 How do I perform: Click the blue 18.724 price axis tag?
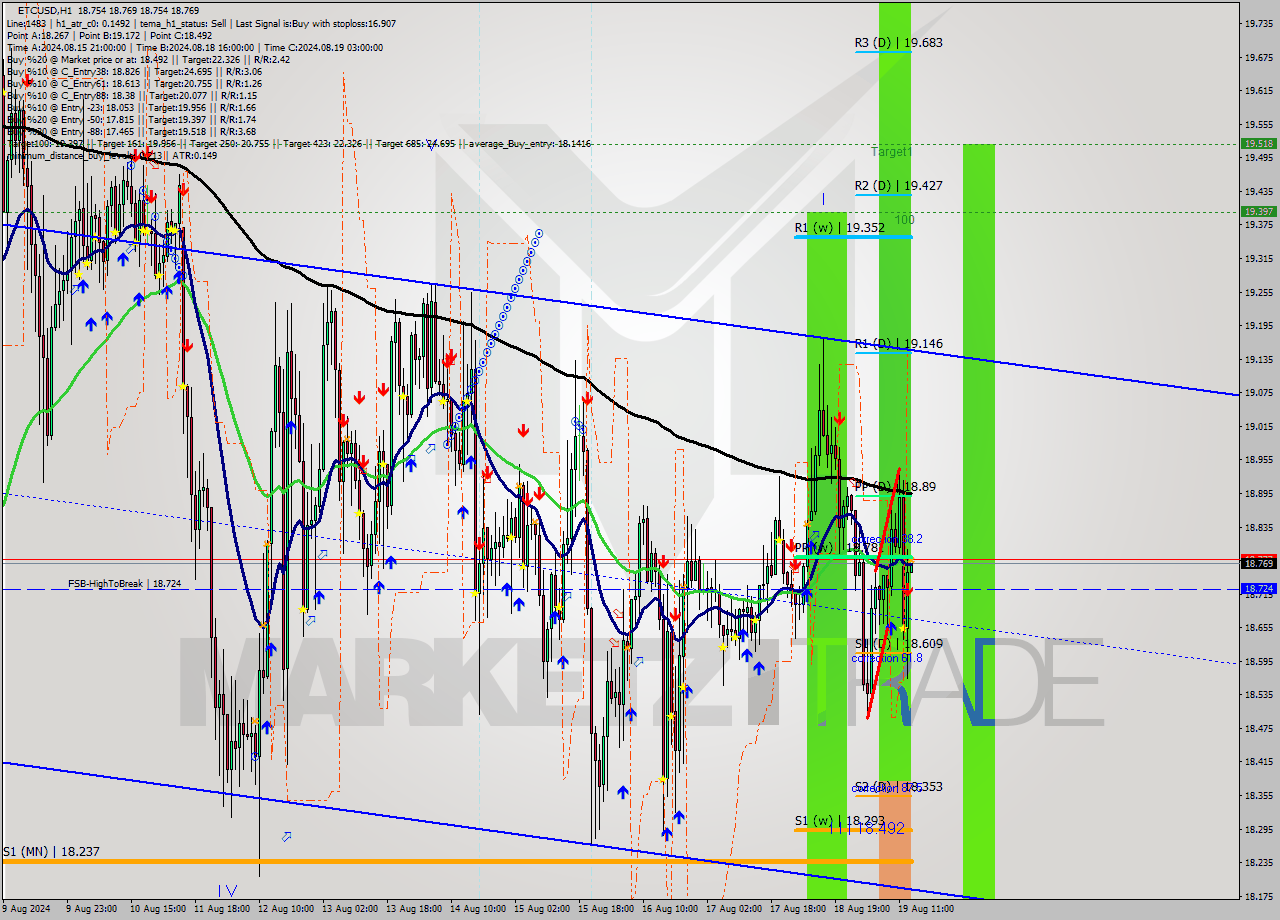click(1258, 589)
